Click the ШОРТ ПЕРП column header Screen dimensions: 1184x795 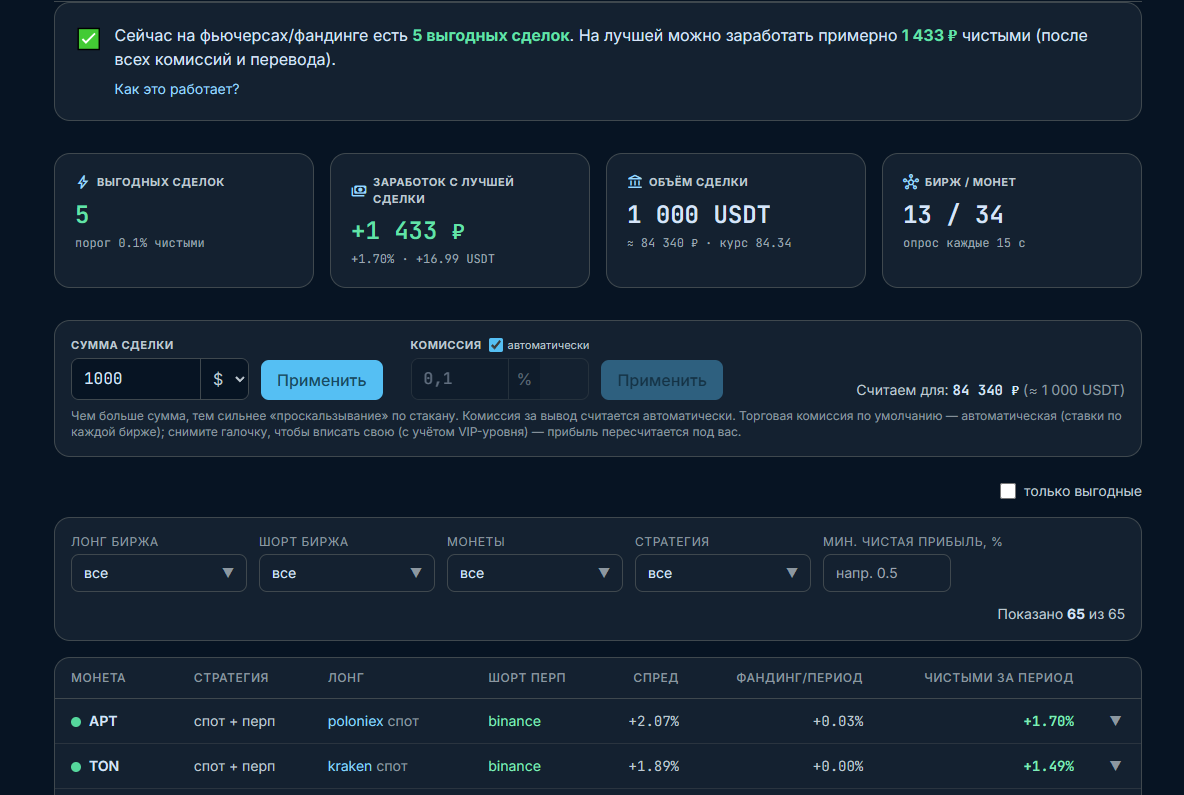tap(526, 678)
